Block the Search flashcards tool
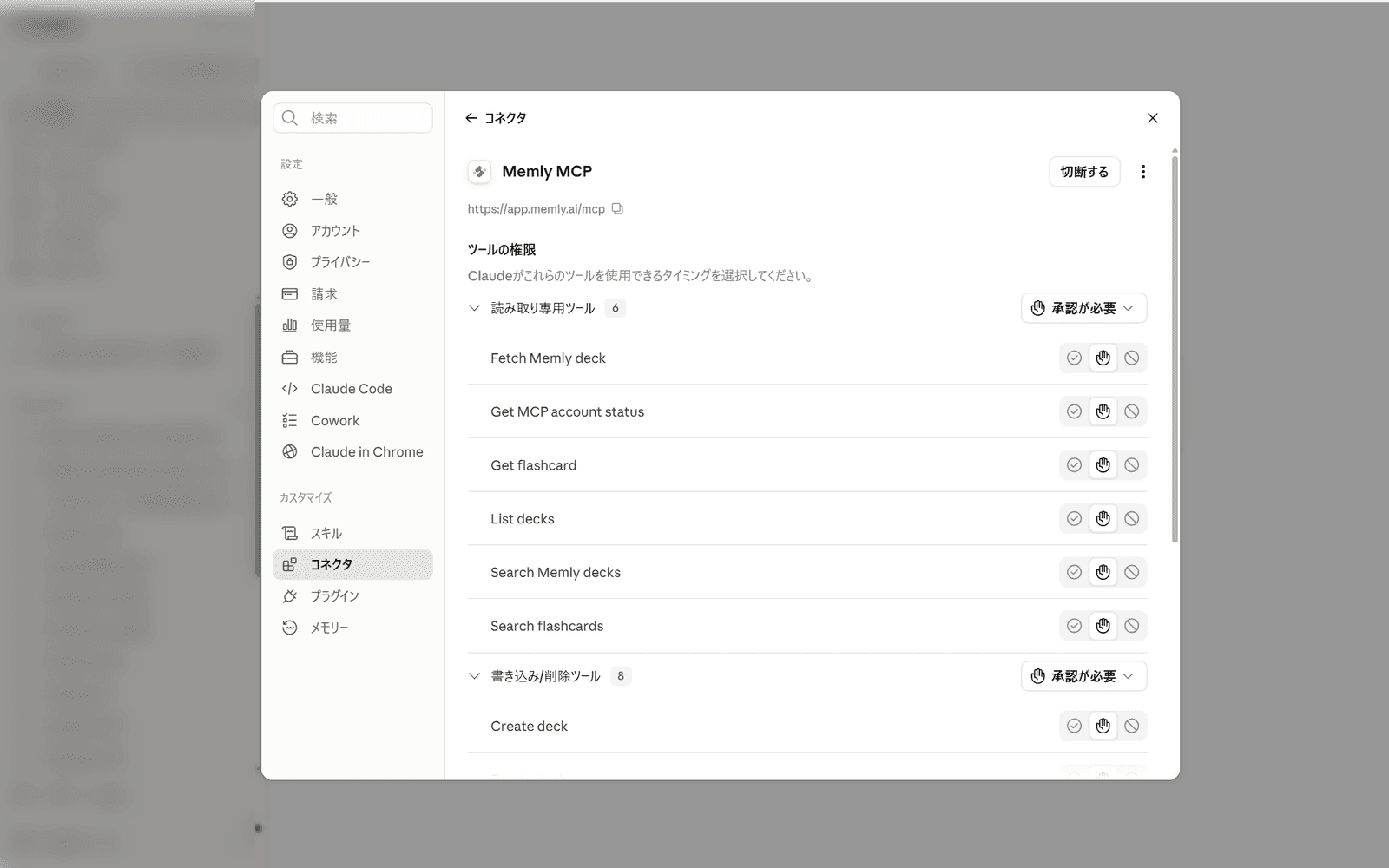 pyautogui.click(x=1131, y=626)
